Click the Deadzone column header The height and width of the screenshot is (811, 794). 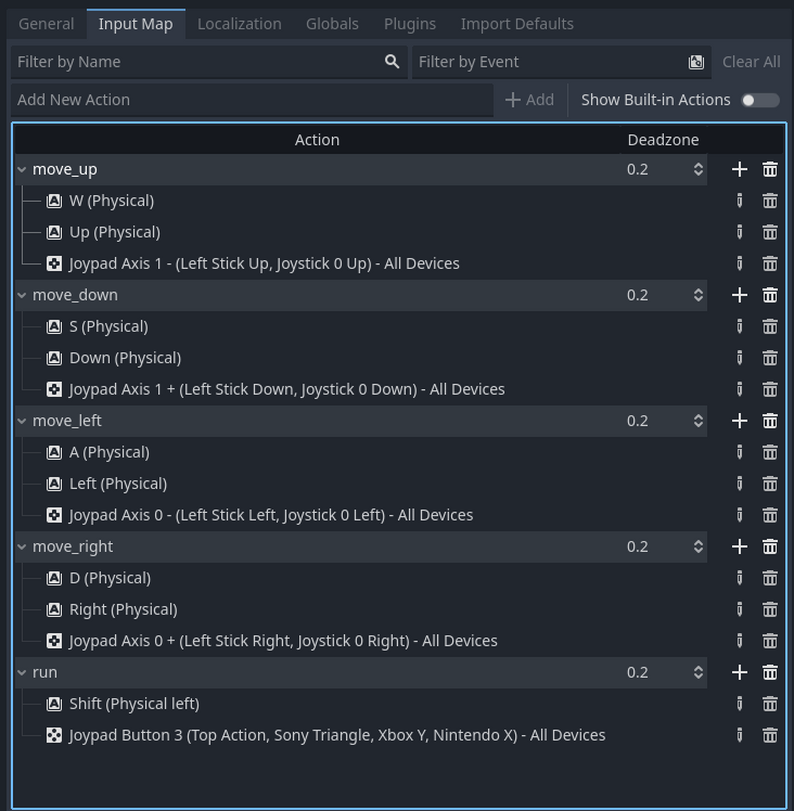pos(663,140)
